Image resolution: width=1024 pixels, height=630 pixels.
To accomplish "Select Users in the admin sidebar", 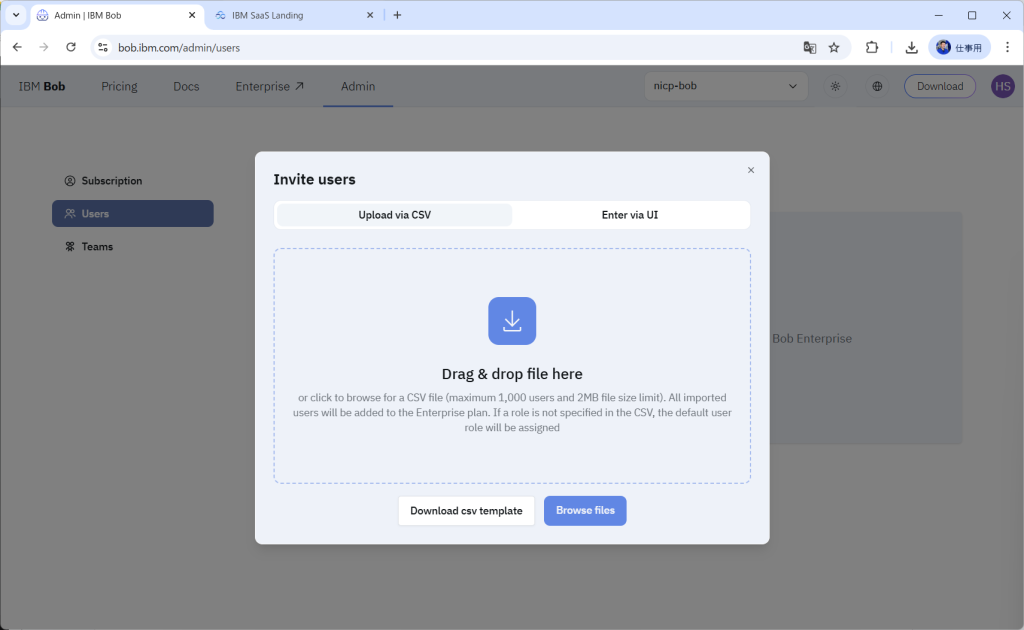I will point(133,213).
